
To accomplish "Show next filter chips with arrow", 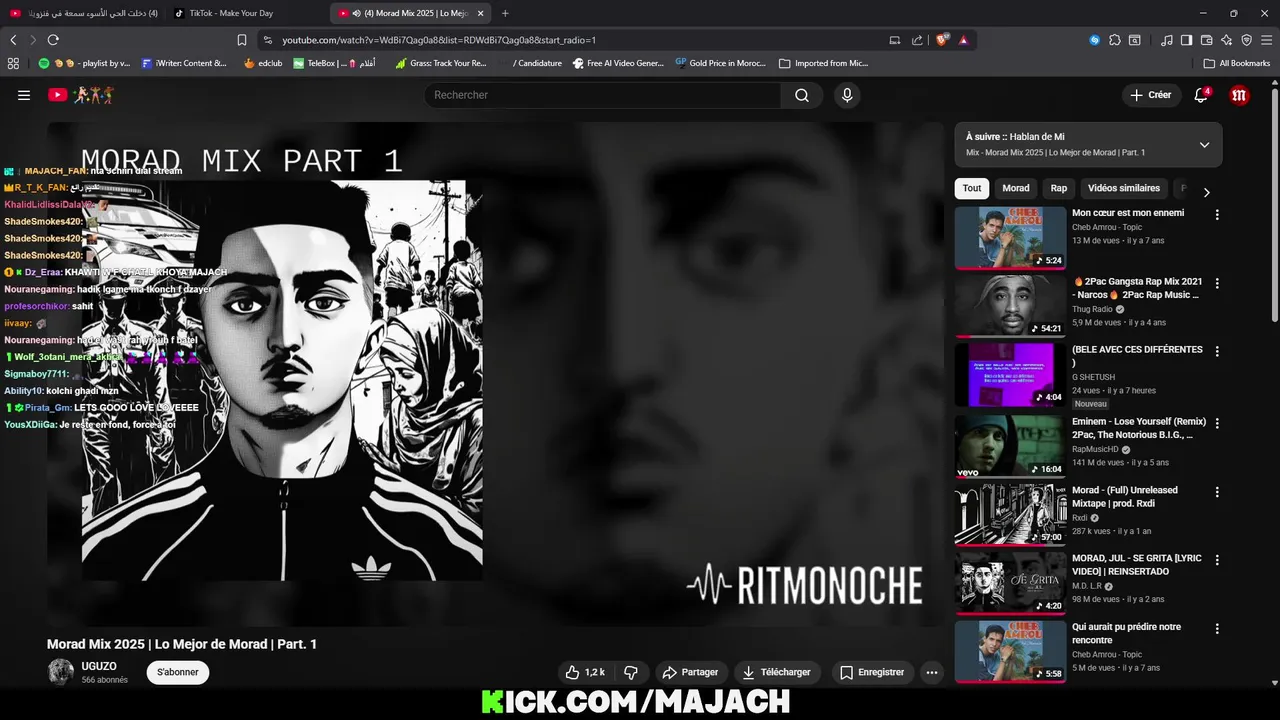I will tap(1206, 192).
